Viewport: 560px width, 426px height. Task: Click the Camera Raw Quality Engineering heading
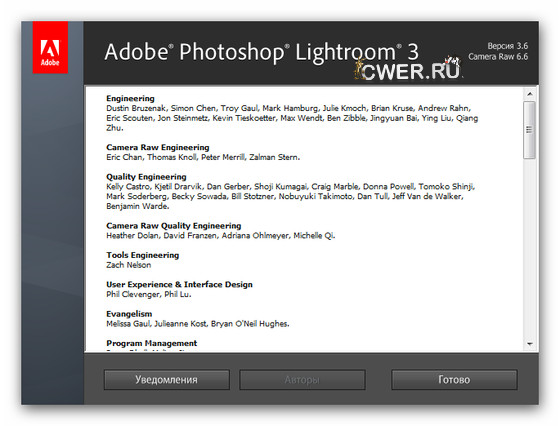click(x=174, y=226)
